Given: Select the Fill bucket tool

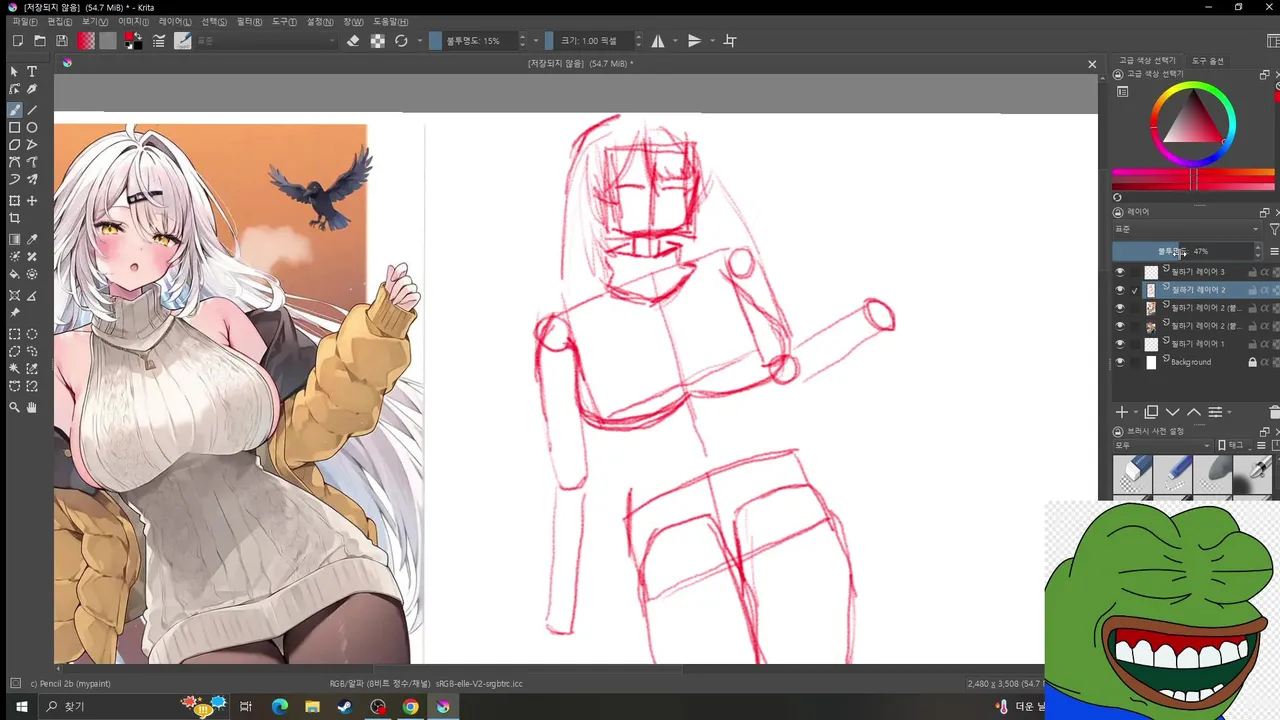Looking at the screenshot, I should [x=14, y=274].
